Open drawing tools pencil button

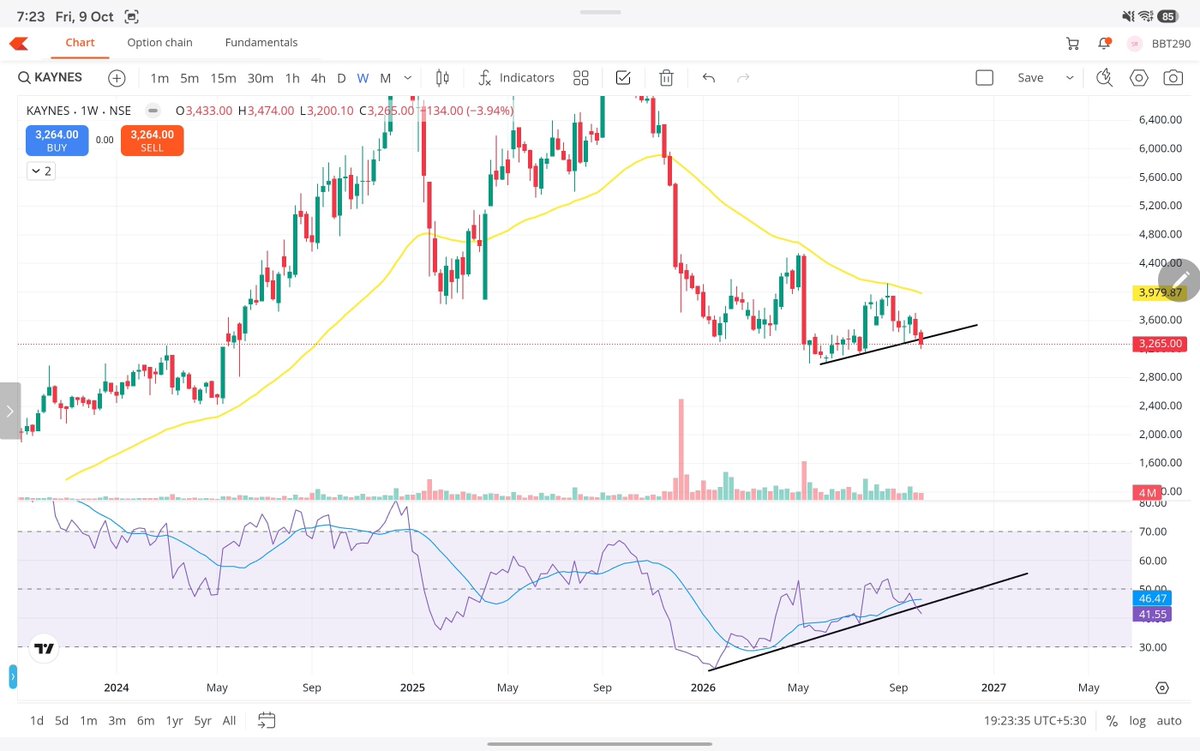pyautogui.click(x=1180, y=279)
